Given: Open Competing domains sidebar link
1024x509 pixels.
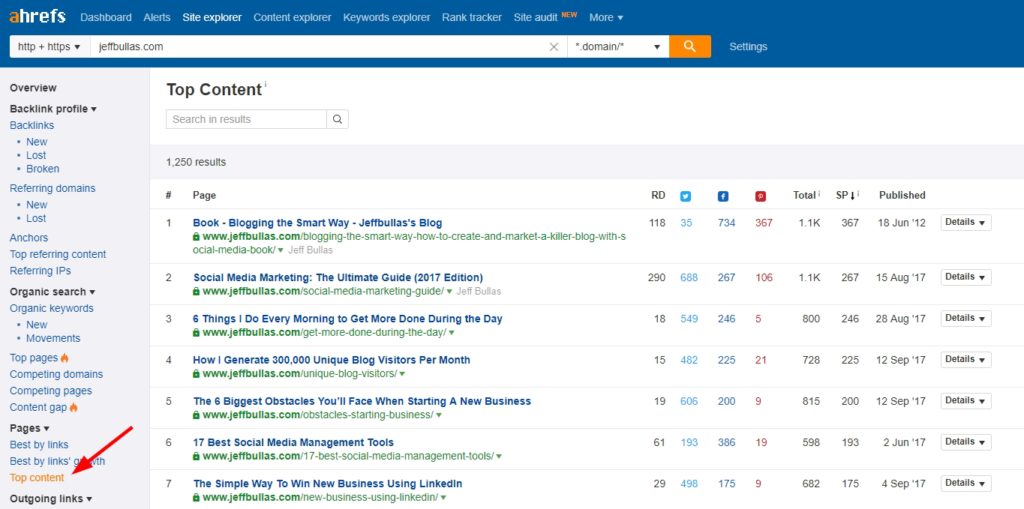Looking at the screenshot, I should pyautogui.click(x=56, y=374).
